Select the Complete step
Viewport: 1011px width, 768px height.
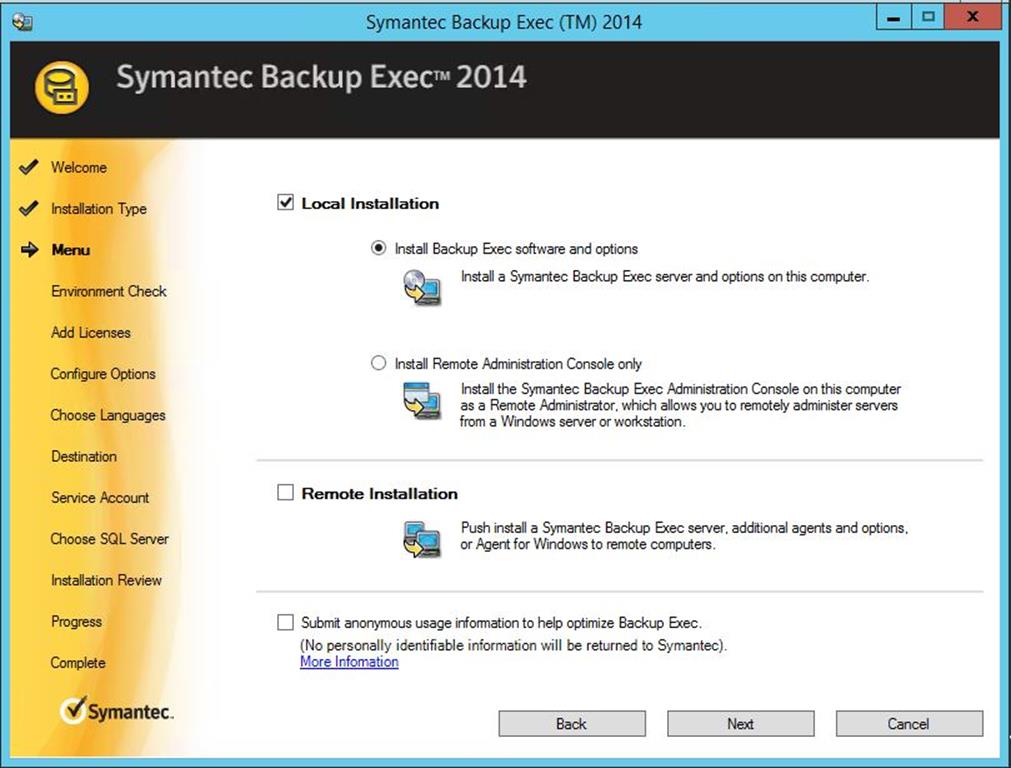78,662
